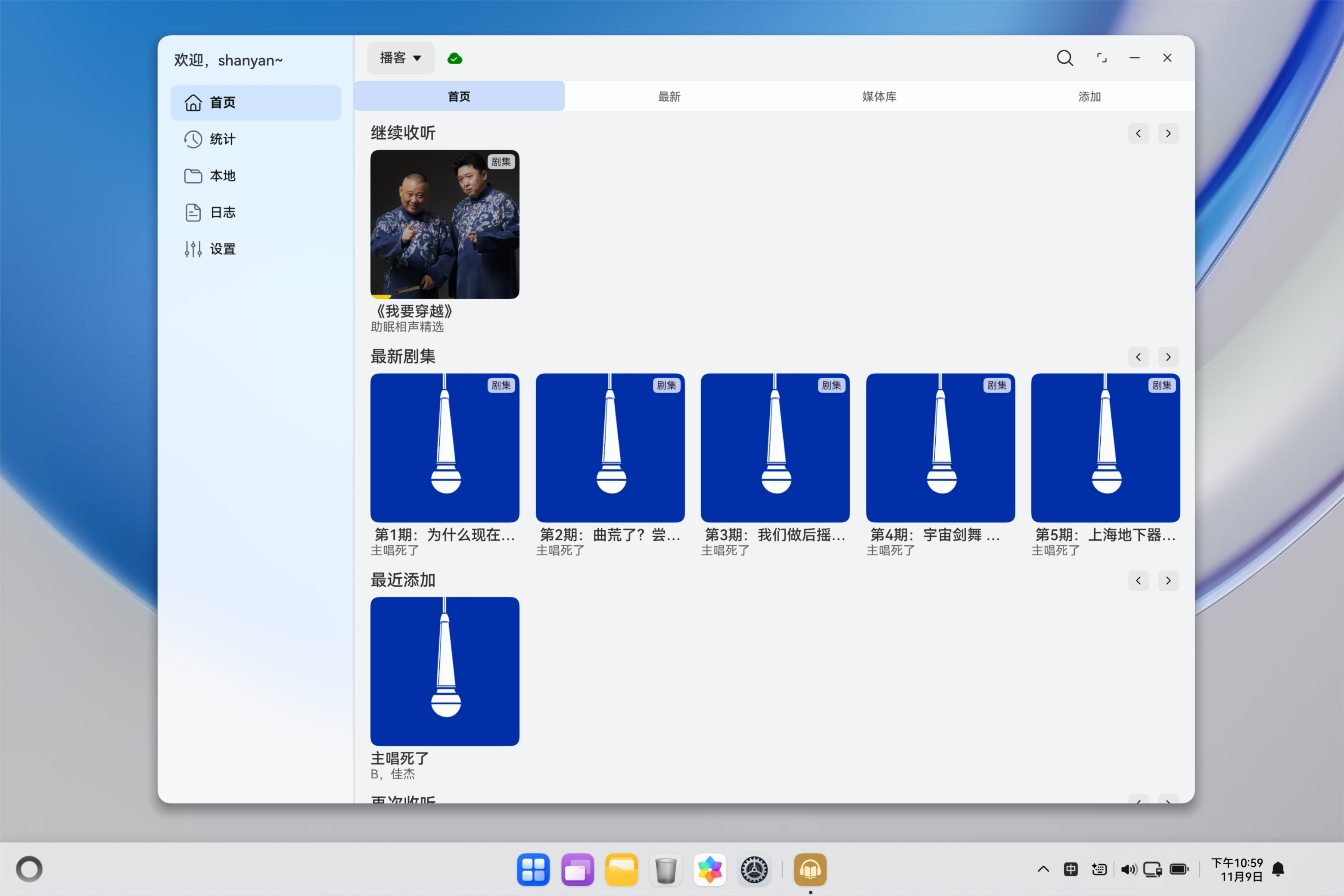Viewport: 1344px width, 896px height.
Task: Minimize the podcast app window
Action: click(1134, 58)
